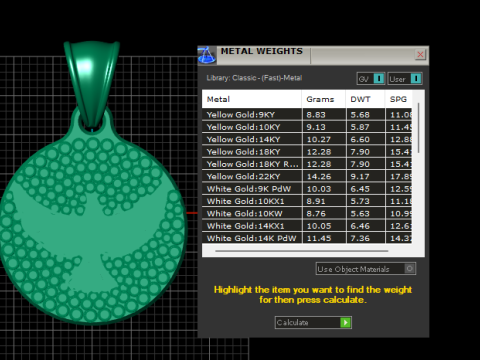Select the White Gold:14K PdW row
This screenshot has width=480, height=360.
(307, 238)
